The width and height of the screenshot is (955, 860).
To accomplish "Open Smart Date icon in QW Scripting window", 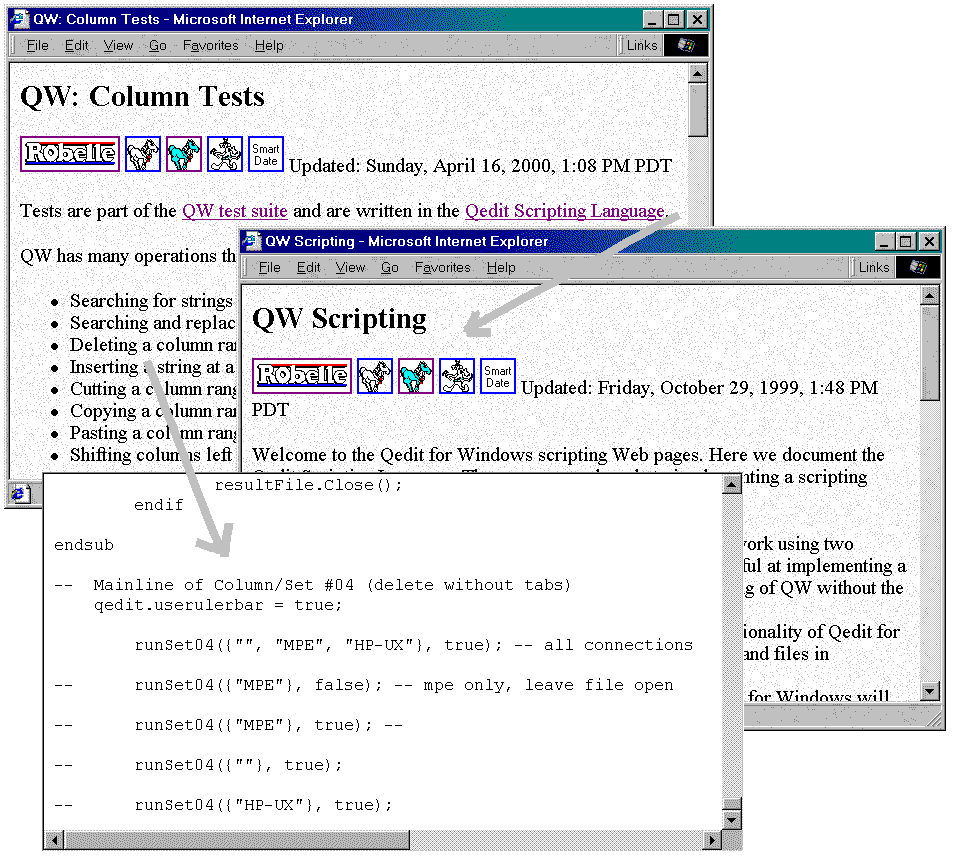I will [x=498, y=376].
